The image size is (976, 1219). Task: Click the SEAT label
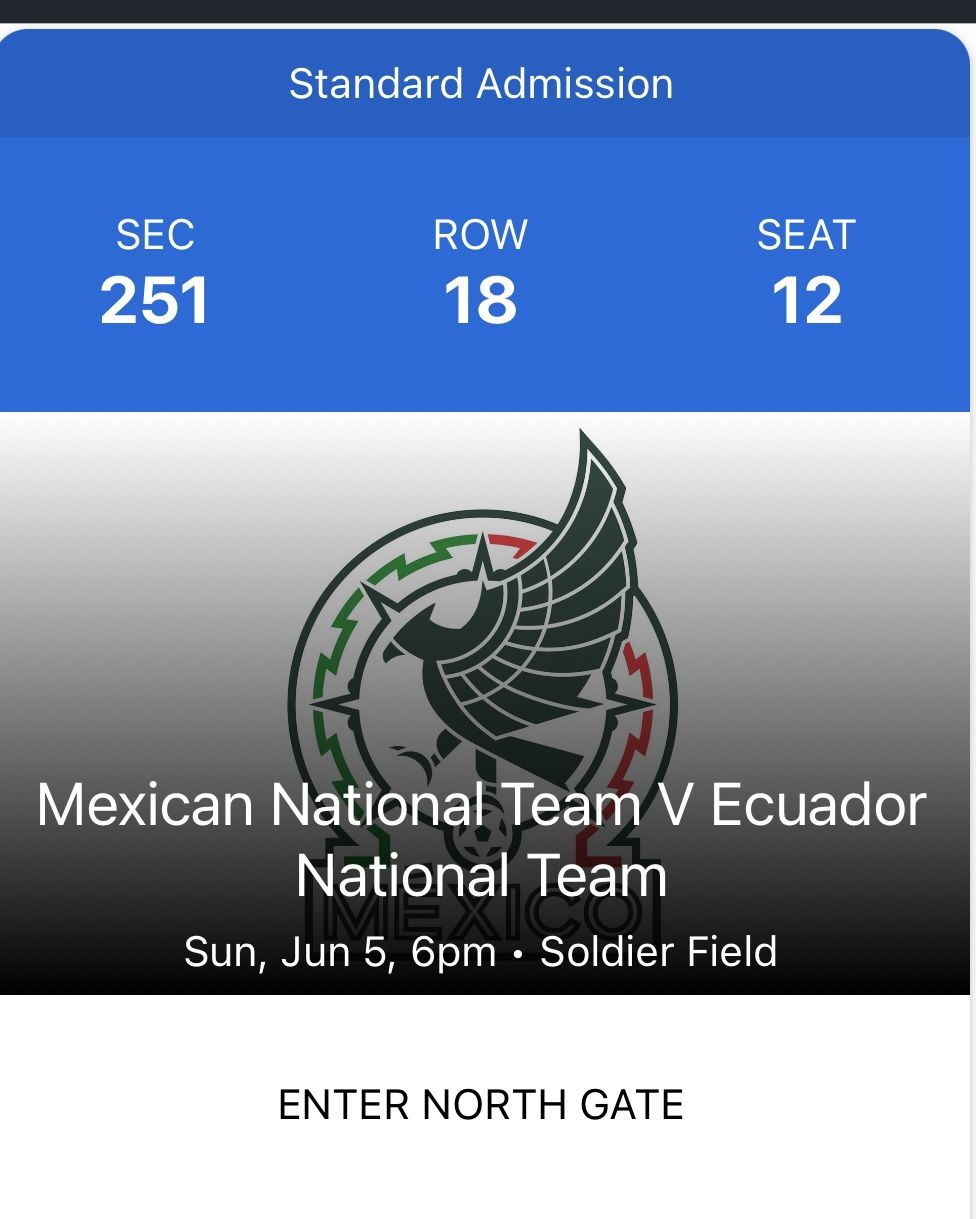pyautogui.click(x=806, y=235)
